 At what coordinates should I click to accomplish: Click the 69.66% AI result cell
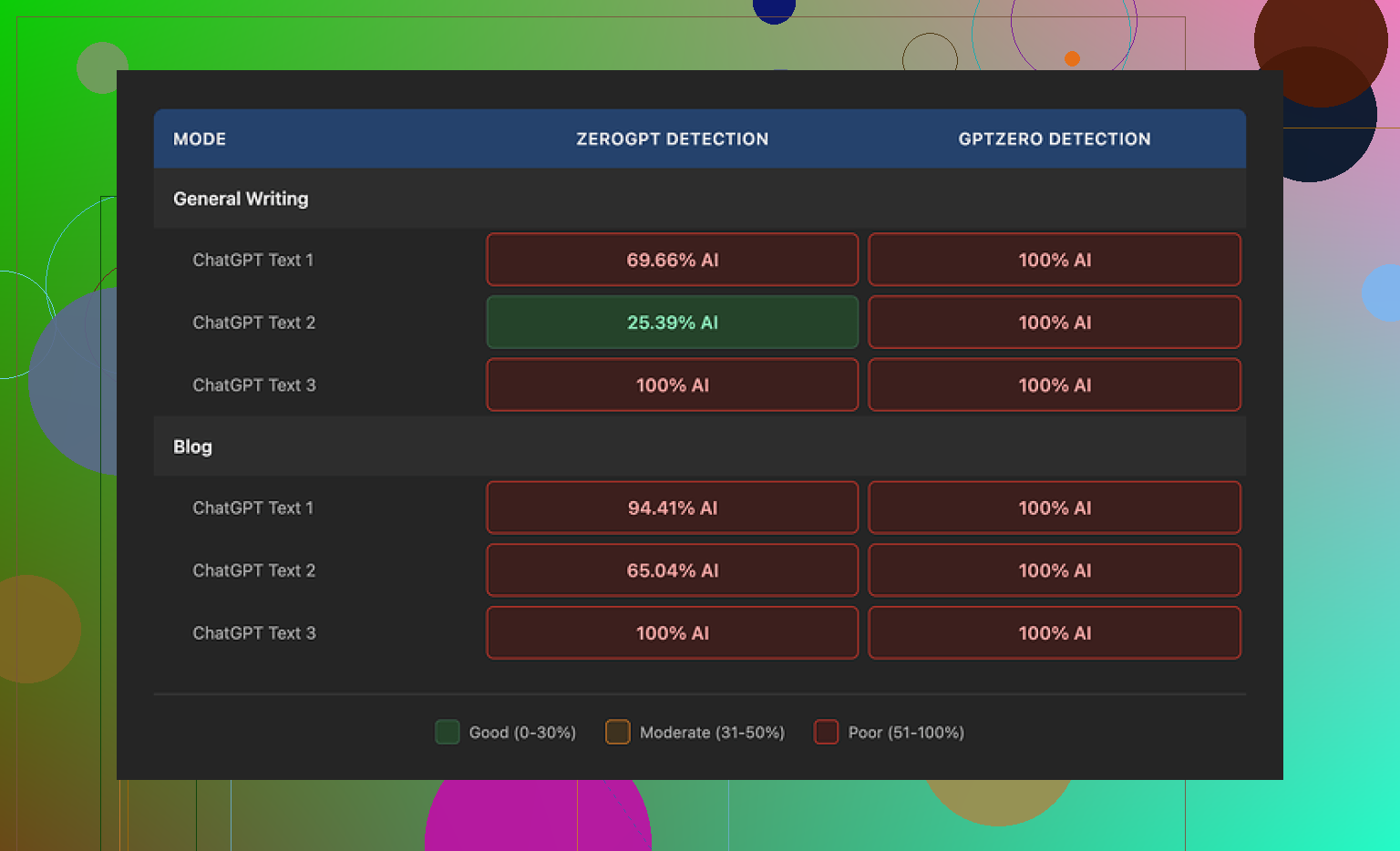click(x=672, y=260)
